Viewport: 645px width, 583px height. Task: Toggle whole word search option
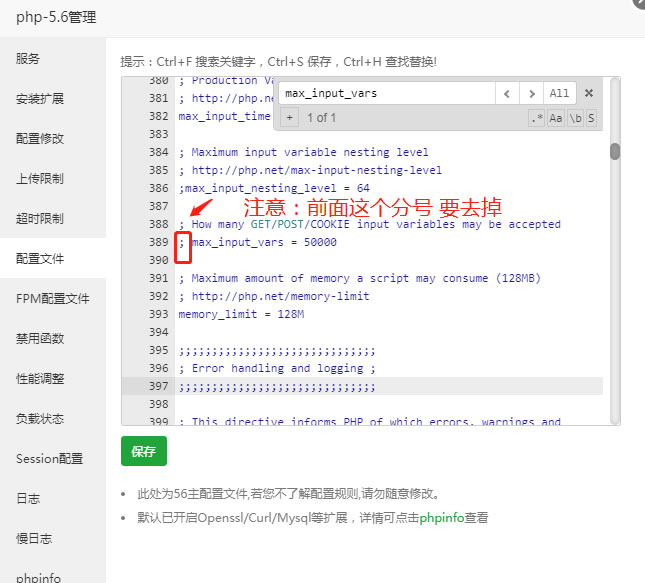tap(575, 118)
